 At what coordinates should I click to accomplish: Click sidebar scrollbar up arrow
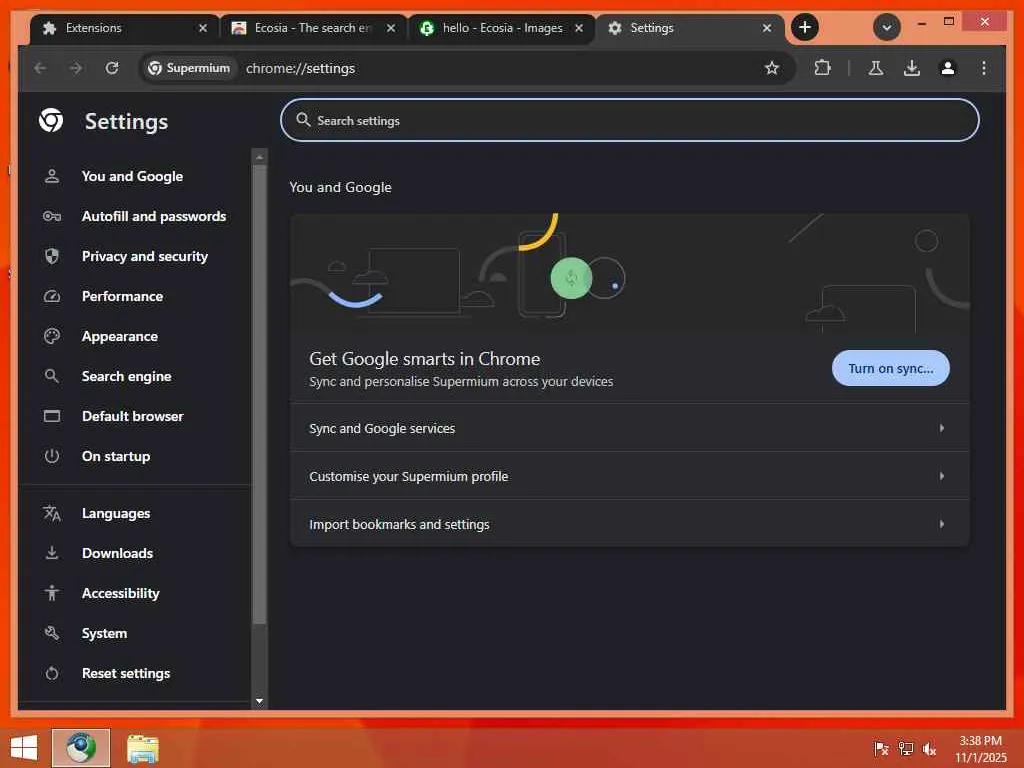pos(259,157)
